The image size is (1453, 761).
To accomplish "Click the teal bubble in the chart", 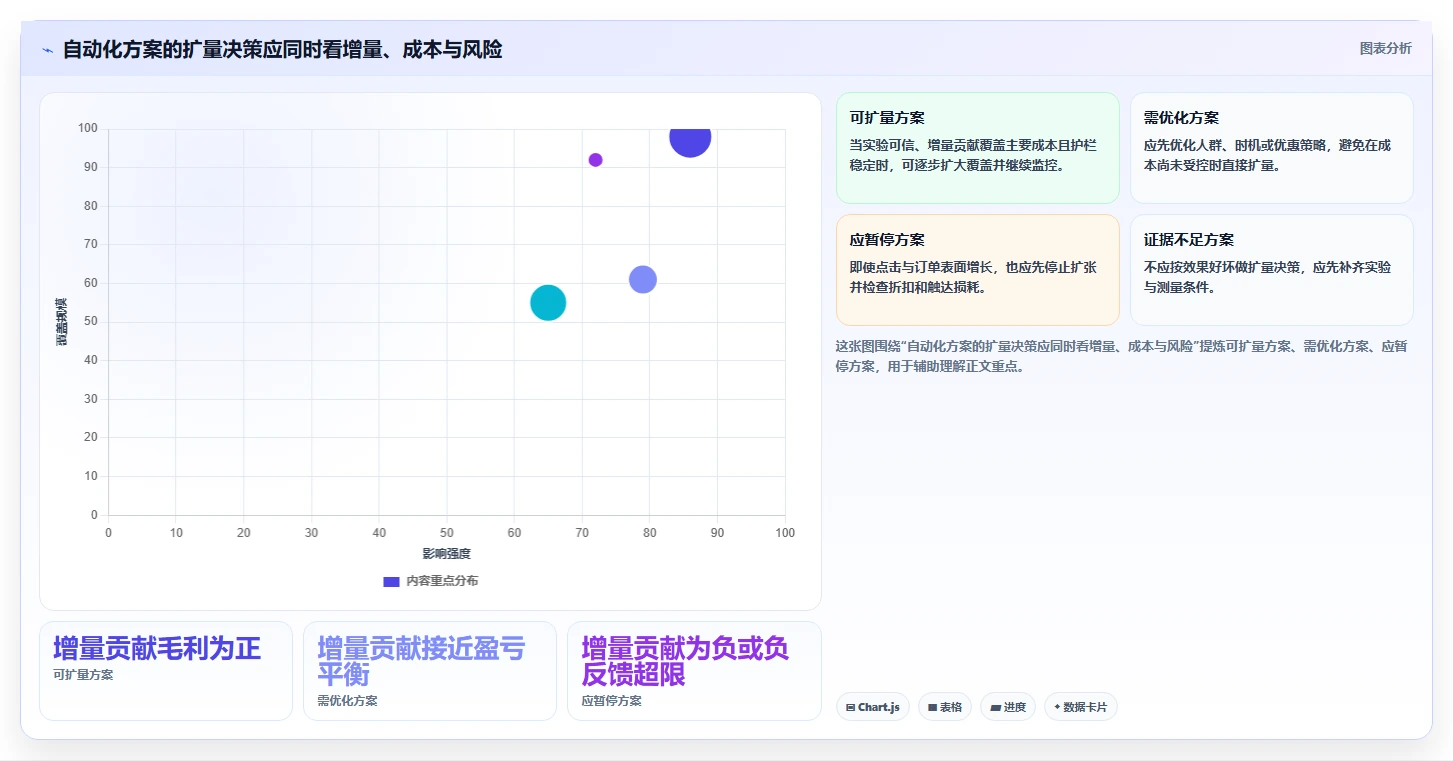I will tap(548, 302).
